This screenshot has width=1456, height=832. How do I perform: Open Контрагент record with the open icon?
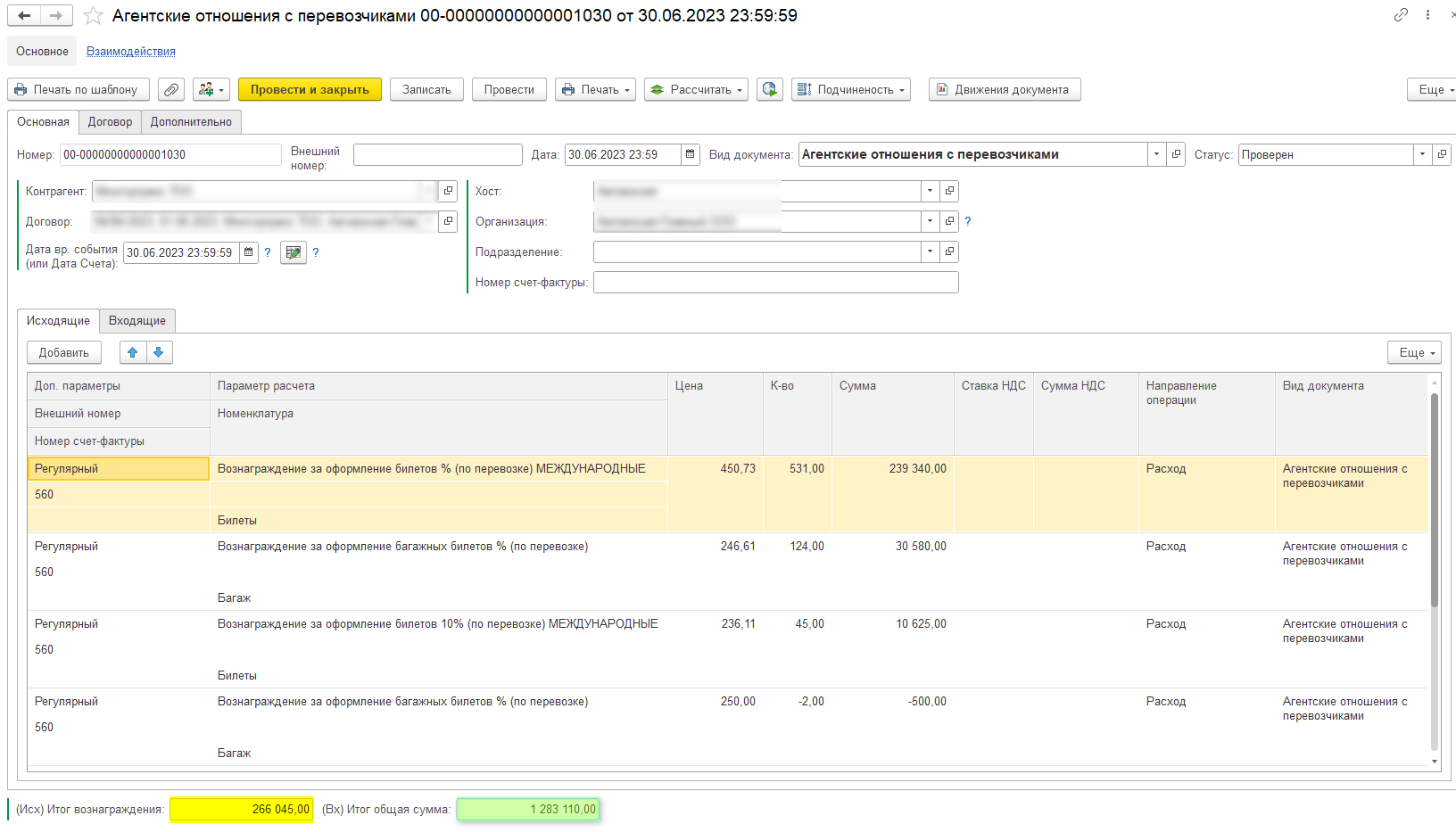tap(448, 191)
